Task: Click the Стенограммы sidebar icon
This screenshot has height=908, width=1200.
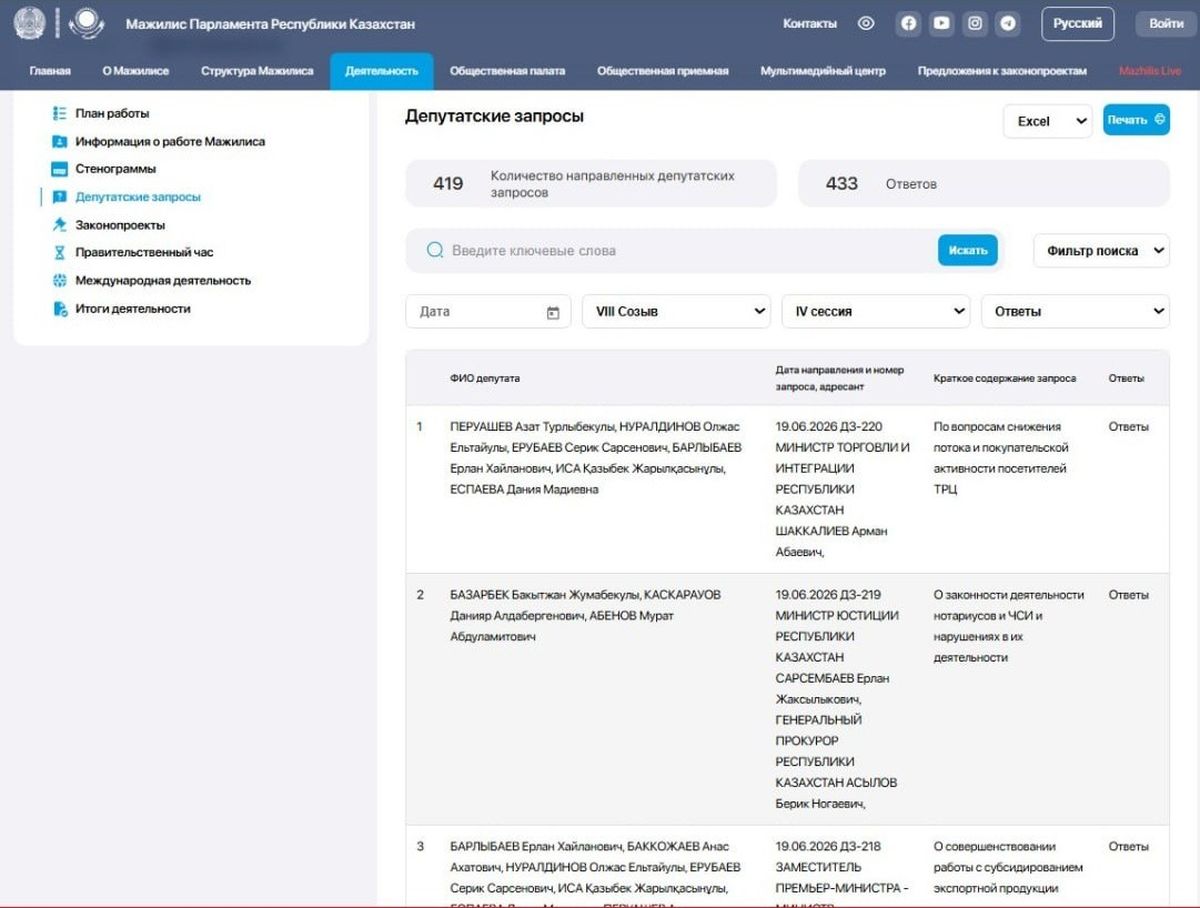Action: click(x=60, y=169)
